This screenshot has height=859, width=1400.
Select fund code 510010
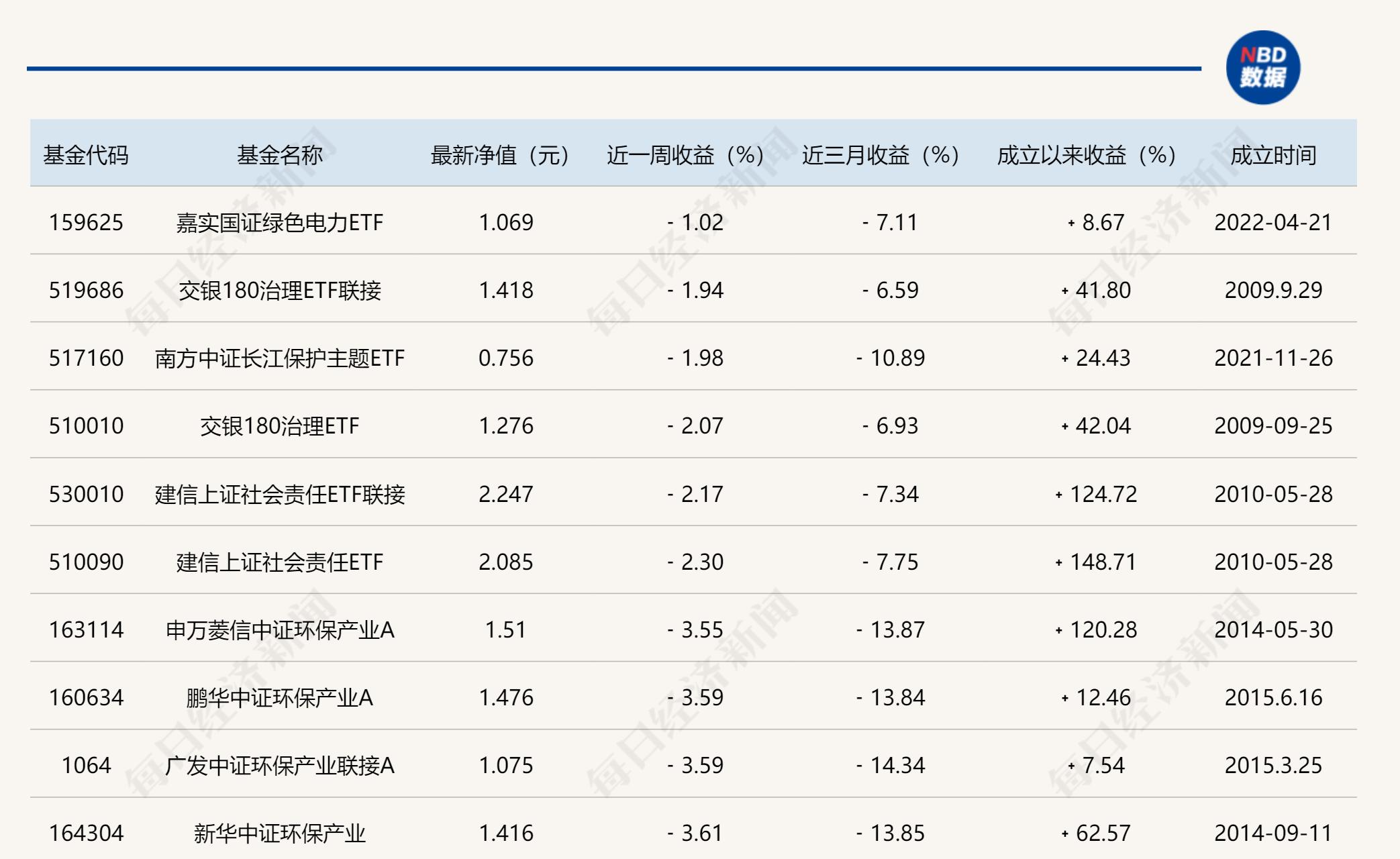tap(86, 425)
